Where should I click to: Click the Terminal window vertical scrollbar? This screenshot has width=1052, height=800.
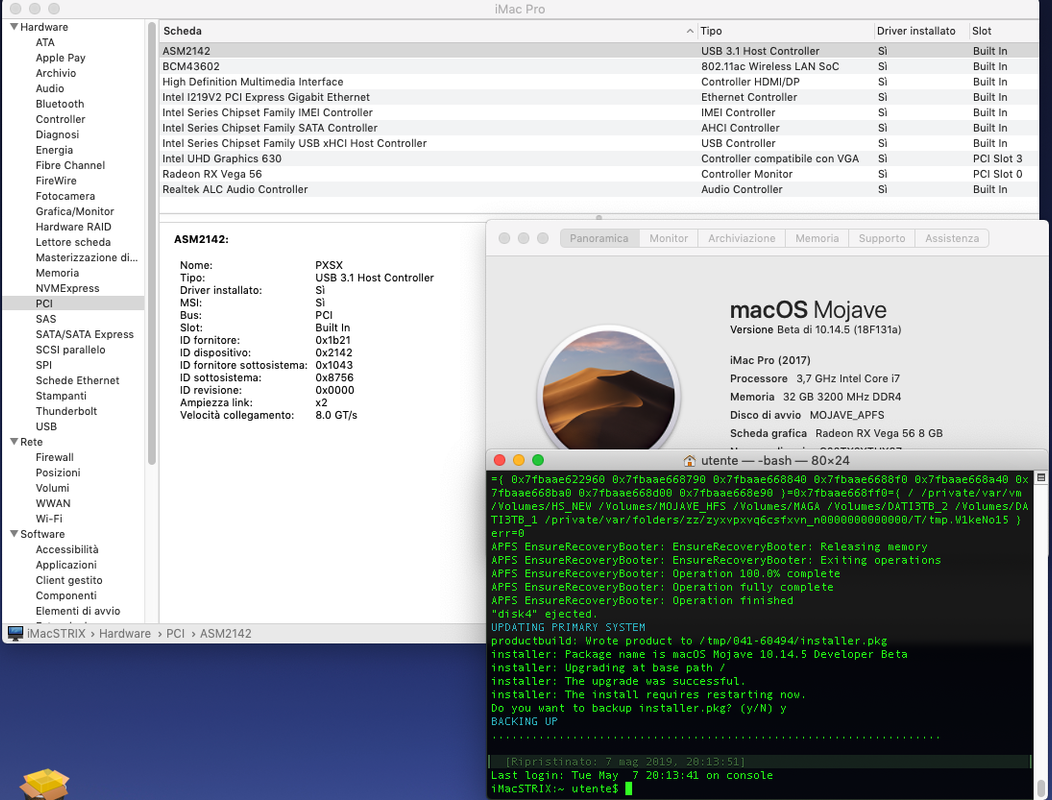(x=1041, y=788)
